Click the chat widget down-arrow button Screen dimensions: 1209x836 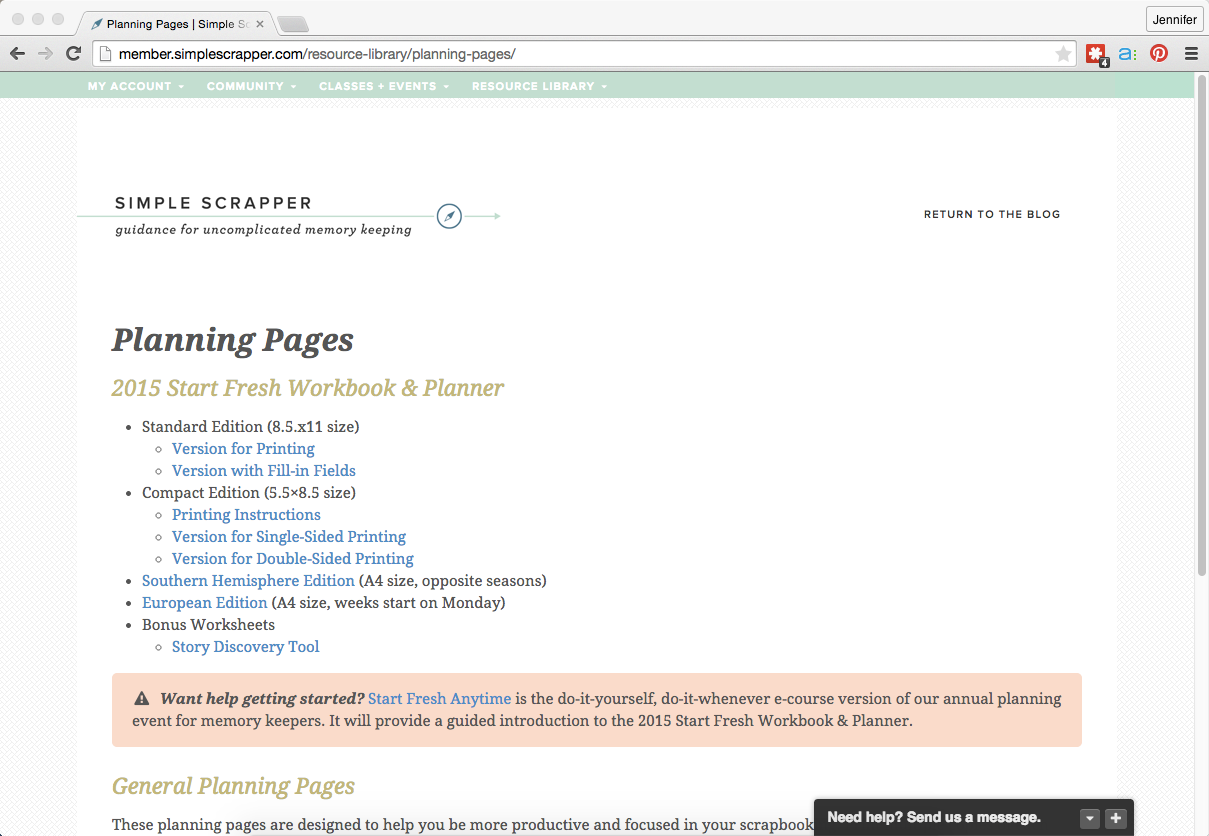tap(1090, 818)
